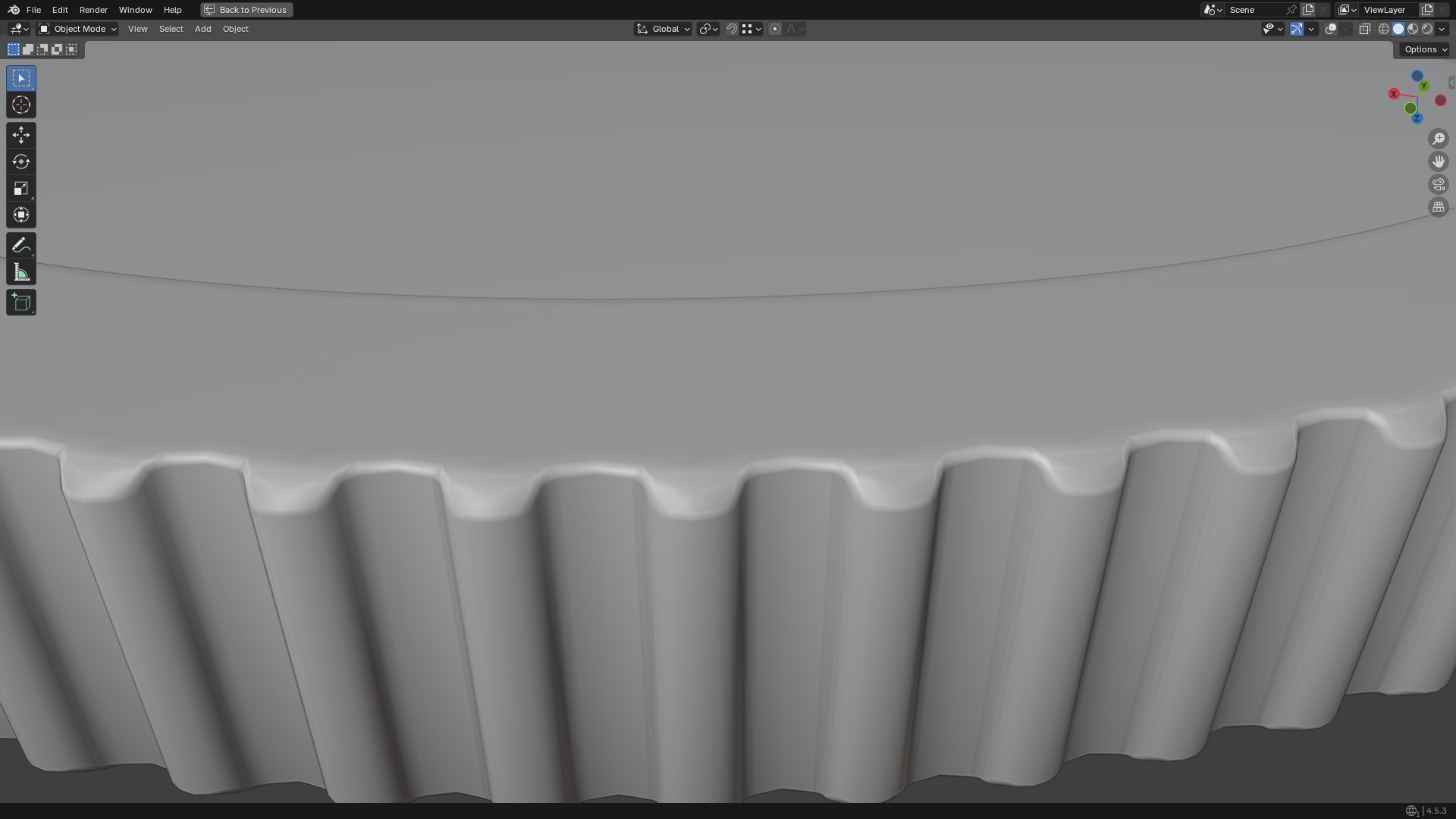This screenshot has height=819, width=1456.
Task: Open the Blender logo menu
Action: click(14, 10)
